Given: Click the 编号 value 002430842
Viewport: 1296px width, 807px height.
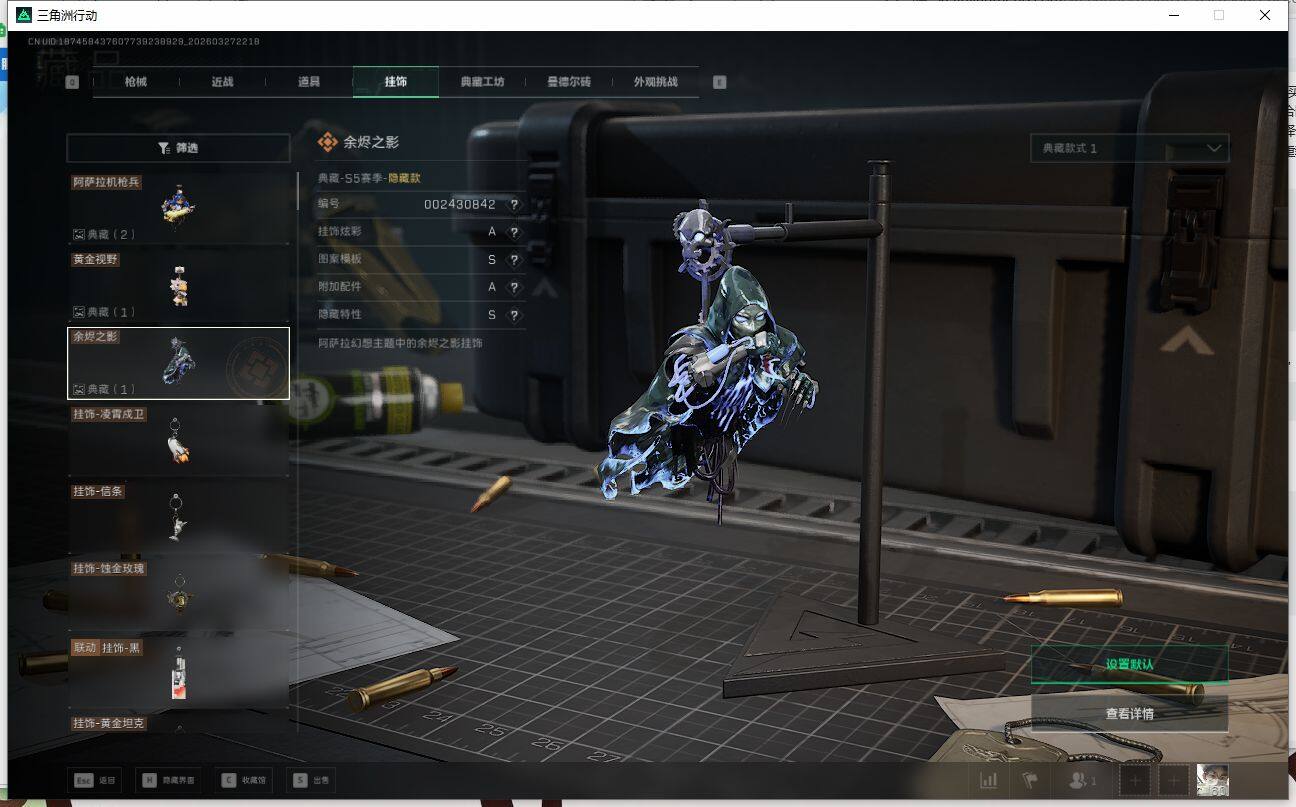Looking at the screenshot, I should coord(460,204).
